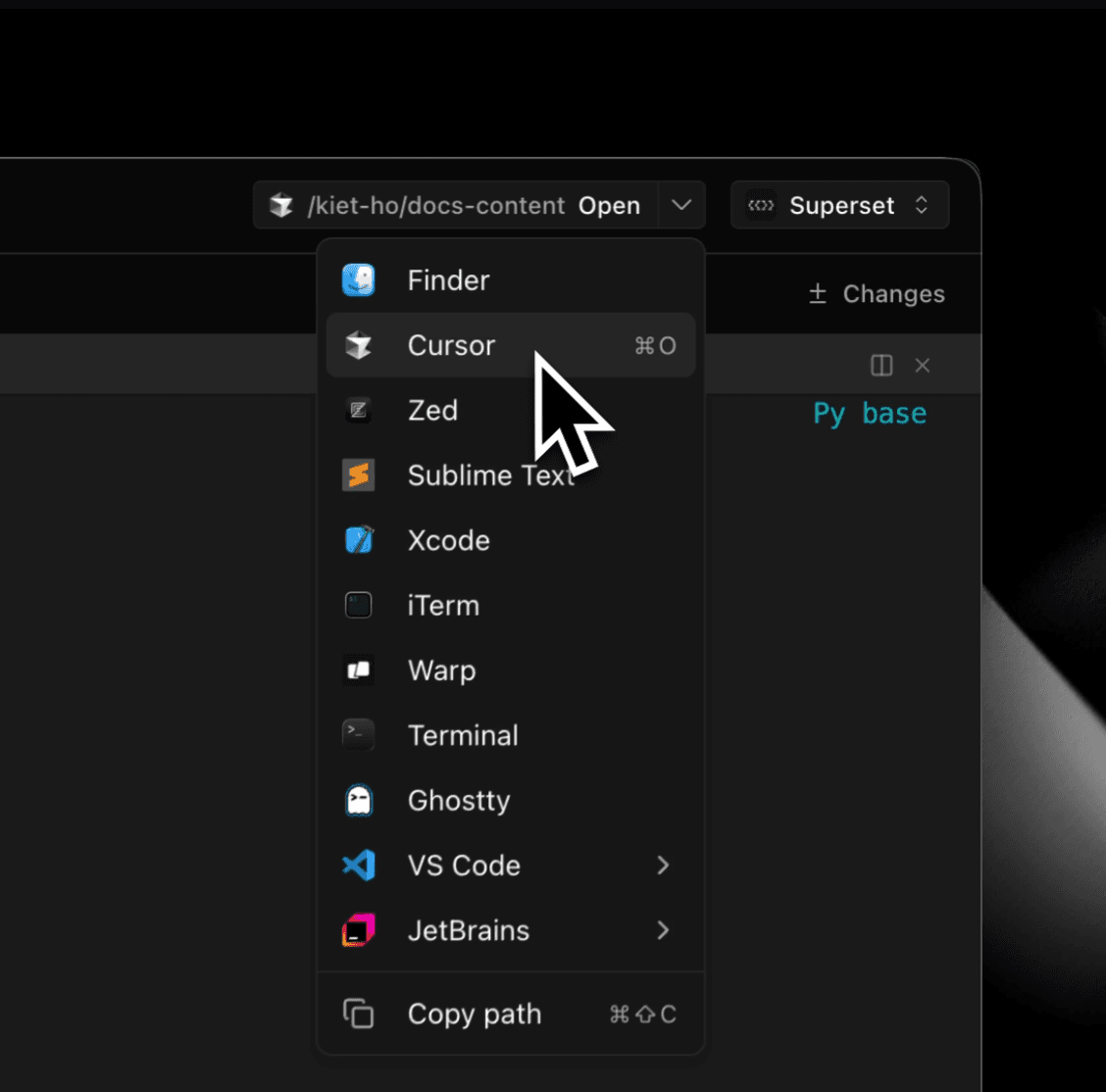Click the Superset workspace icon
This screenshot has width=1106, height=1092.
[761, 205]
